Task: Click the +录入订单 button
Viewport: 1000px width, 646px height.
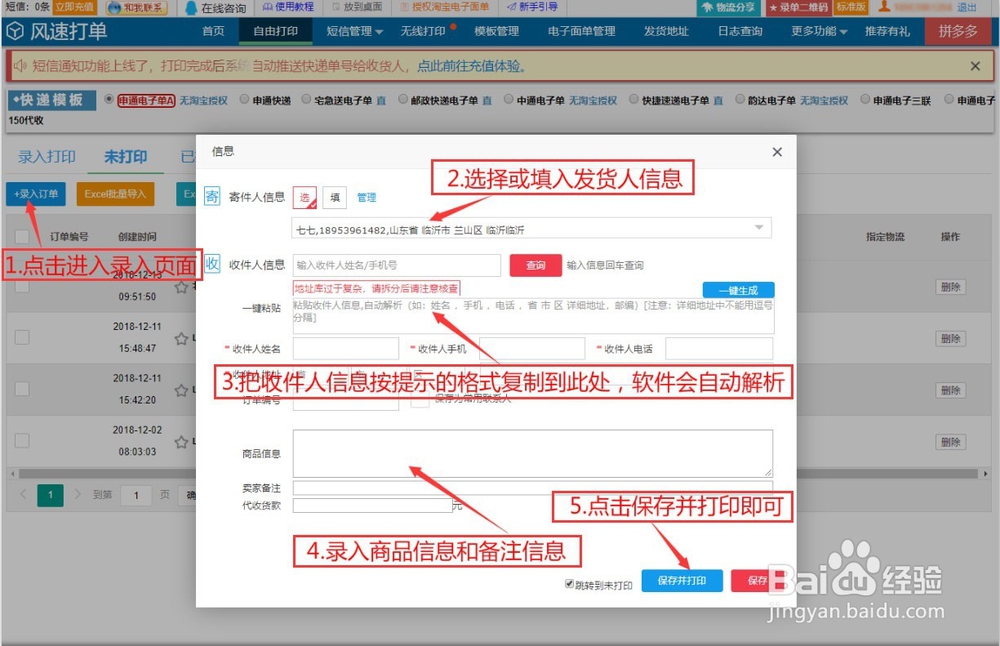Action: click(x=36, y=194)
